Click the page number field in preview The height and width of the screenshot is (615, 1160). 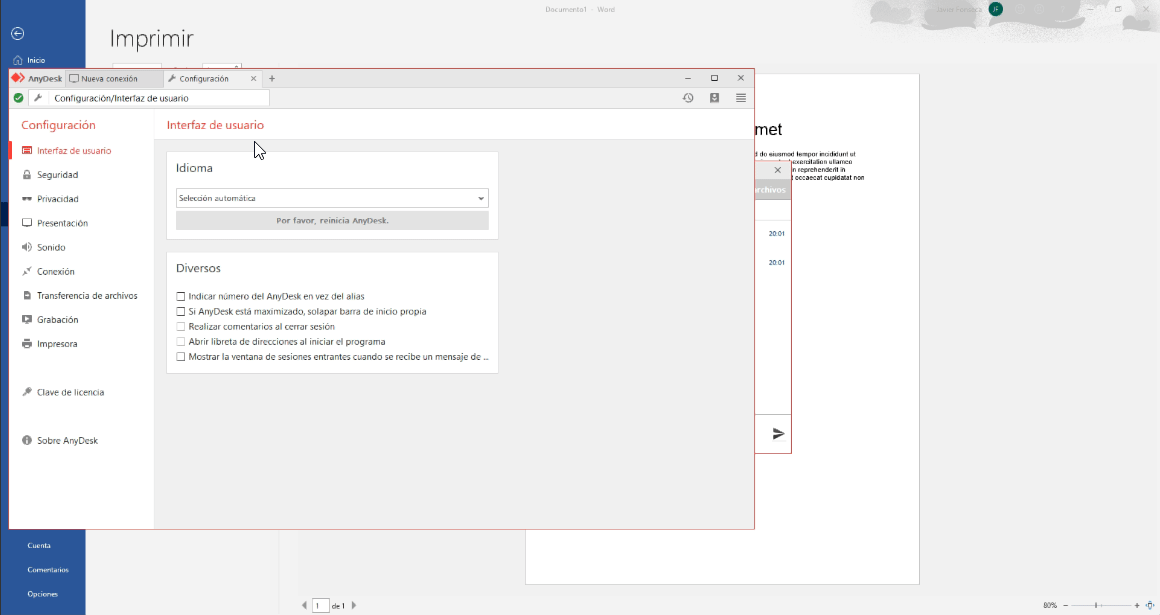(x=320, y=605)
